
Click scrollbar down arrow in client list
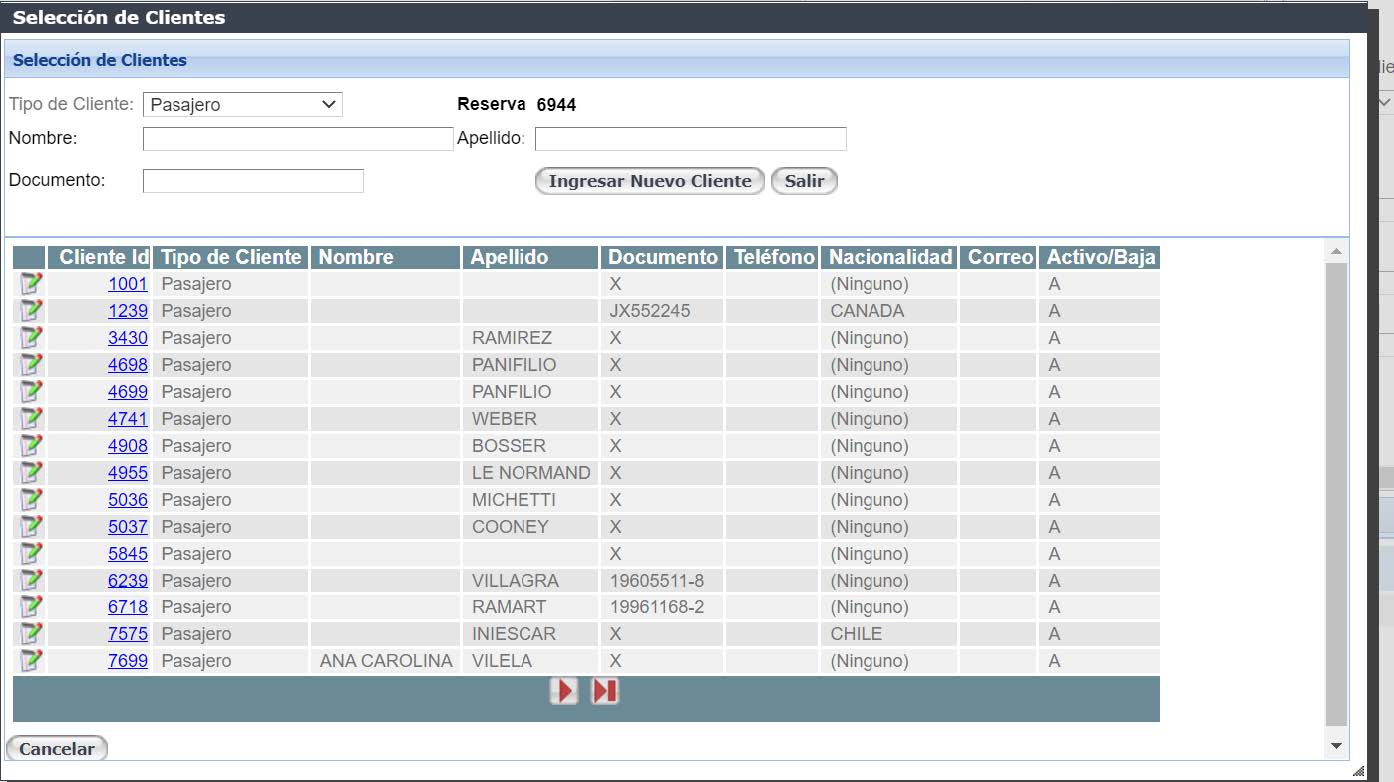pos(1336,746)
